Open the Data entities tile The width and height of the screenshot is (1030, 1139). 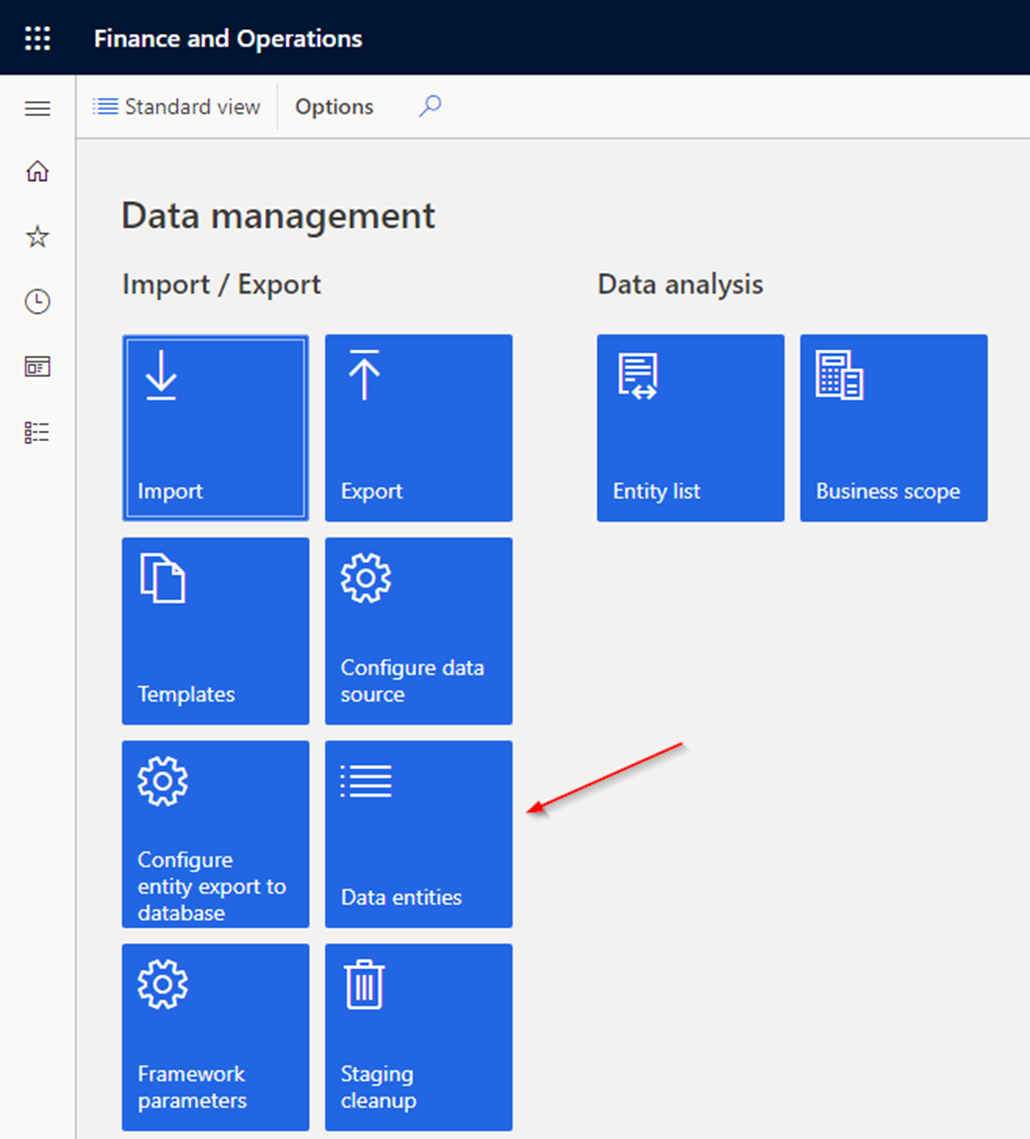pos(418,834)
